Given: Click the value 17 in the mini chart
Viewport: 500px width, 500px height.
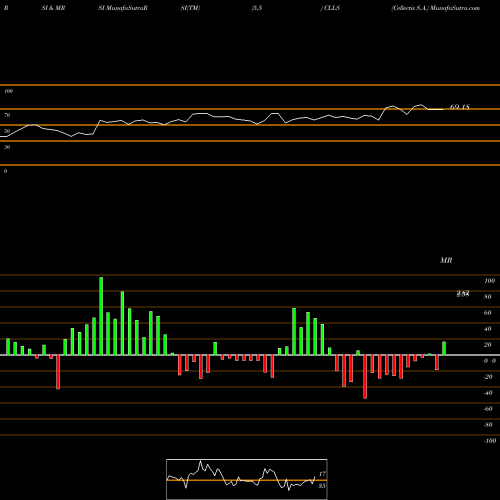Looking at the screenshot, I should [x=322, y=474].
